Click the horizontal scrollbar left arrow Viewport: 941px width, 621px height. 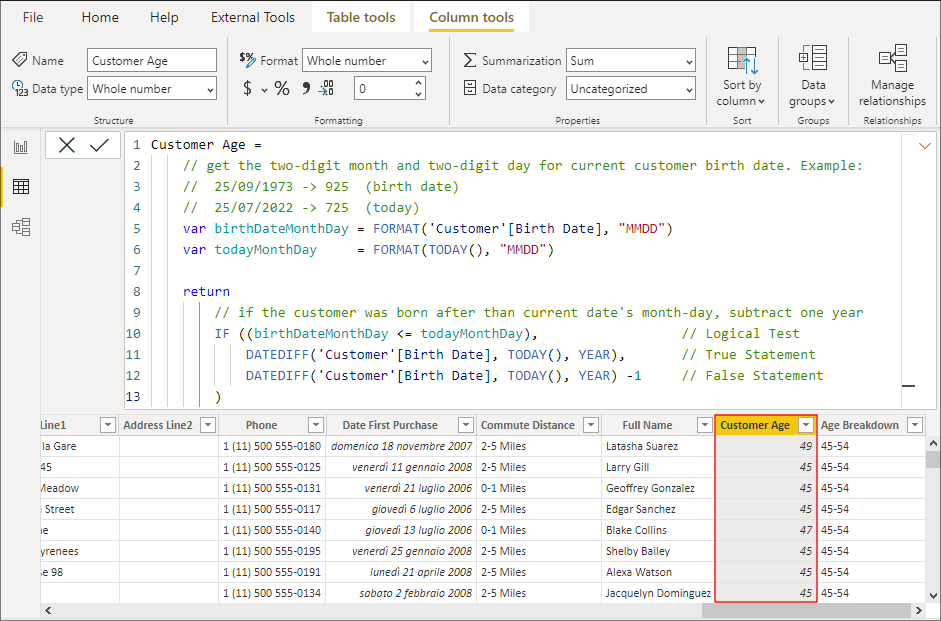48,611
